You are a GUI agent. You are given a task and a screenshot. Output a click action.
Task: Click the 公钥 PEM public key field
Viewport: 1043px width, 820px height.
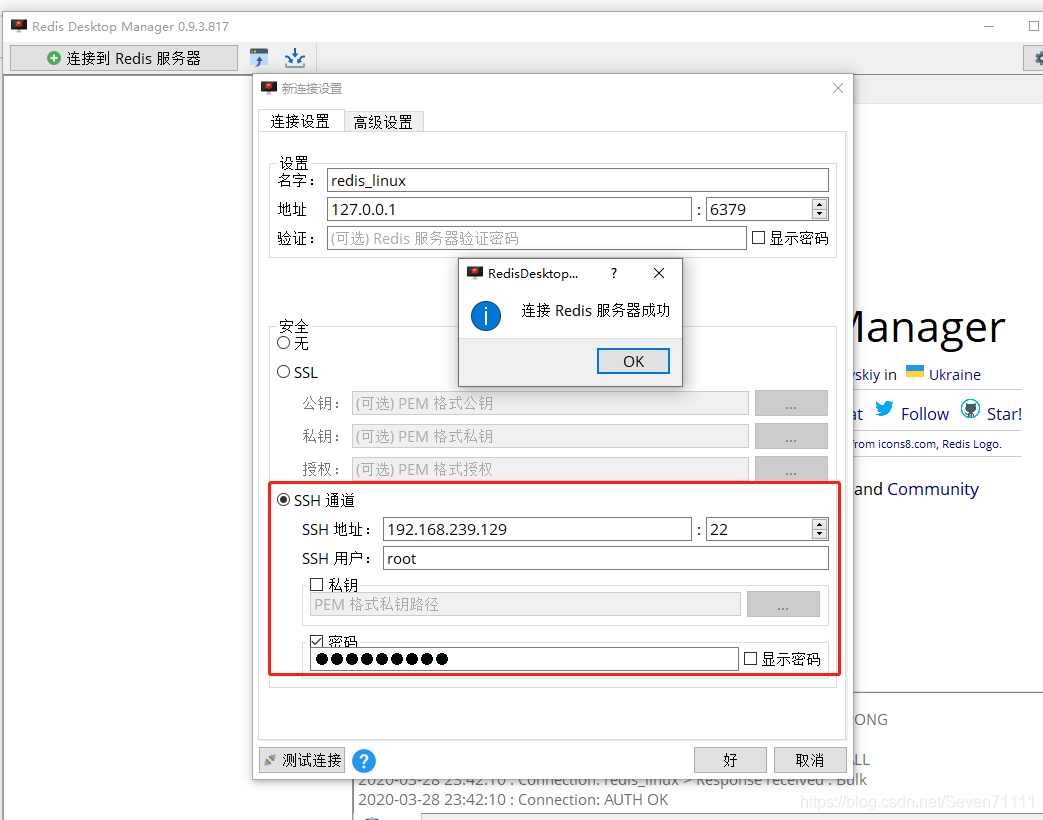(550, 403)
